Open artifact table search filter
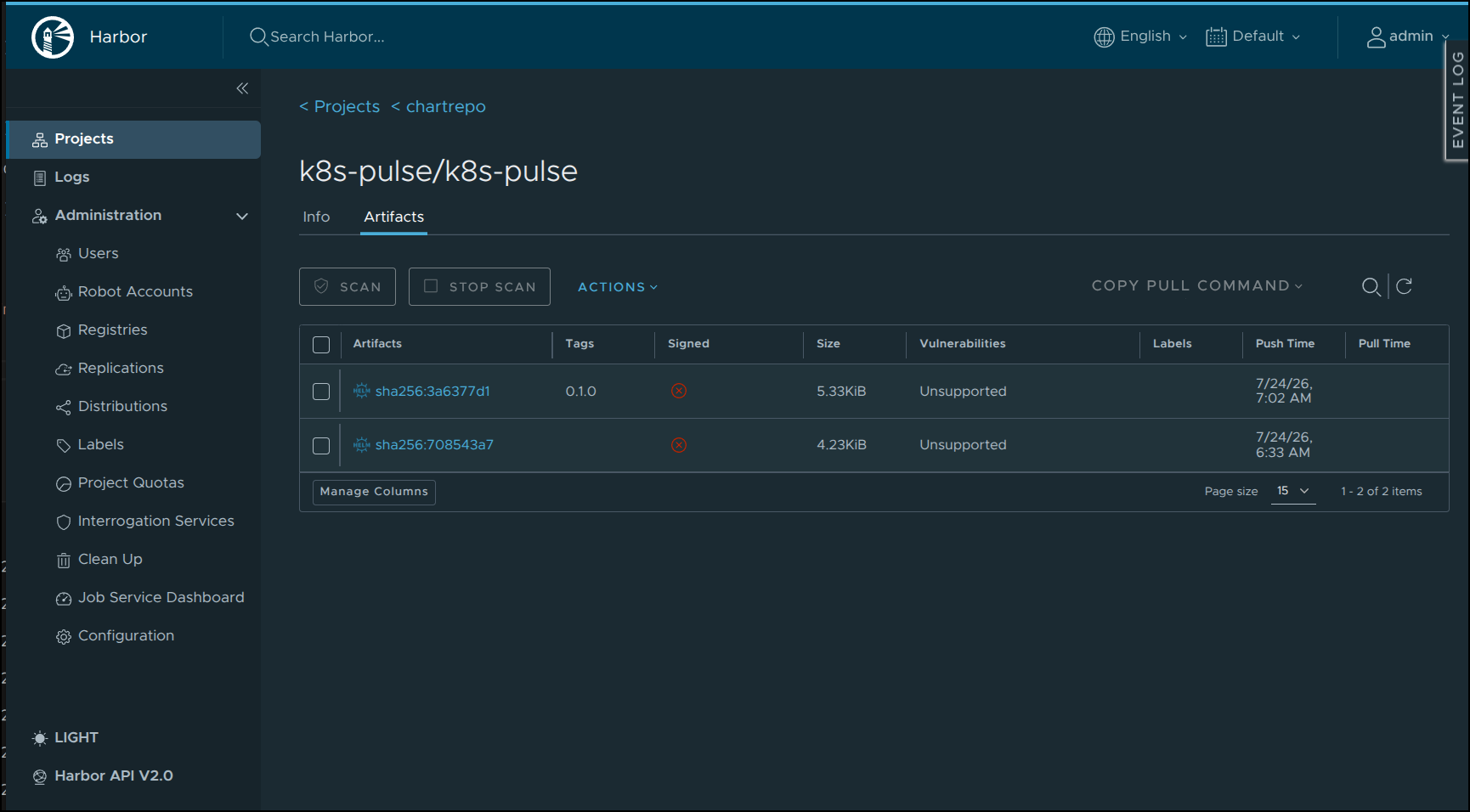Screen dimensions: 1470x812 coord(1371,286)
